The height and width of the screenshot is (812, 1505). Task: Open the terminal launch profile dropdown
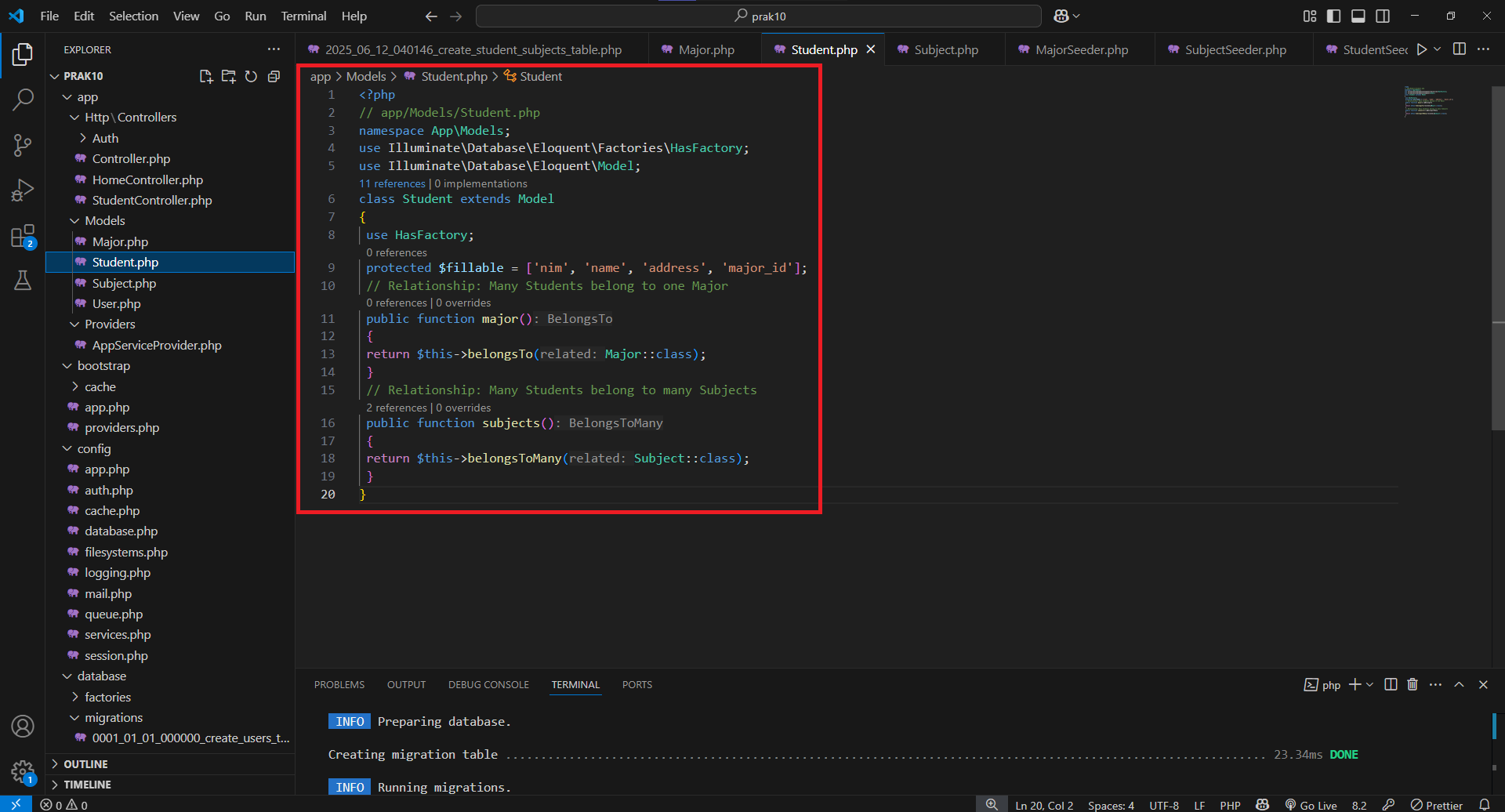pyautogui.click(x=1370, y=684)
